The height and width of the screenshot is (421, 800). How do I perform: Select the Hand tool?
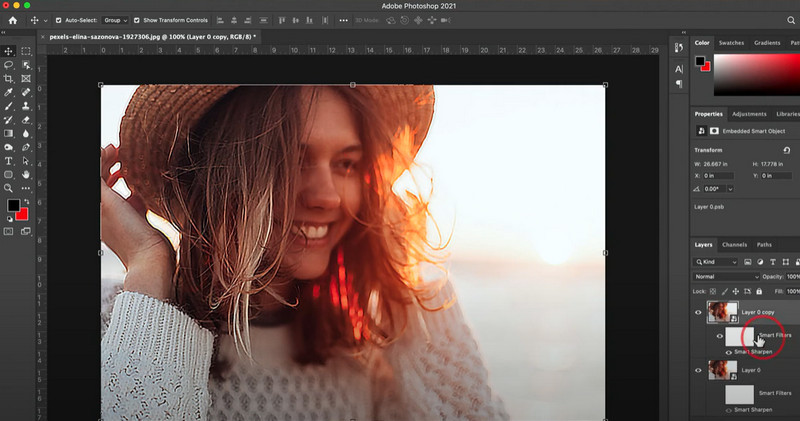pyautogui.click(x=26, y=175)
